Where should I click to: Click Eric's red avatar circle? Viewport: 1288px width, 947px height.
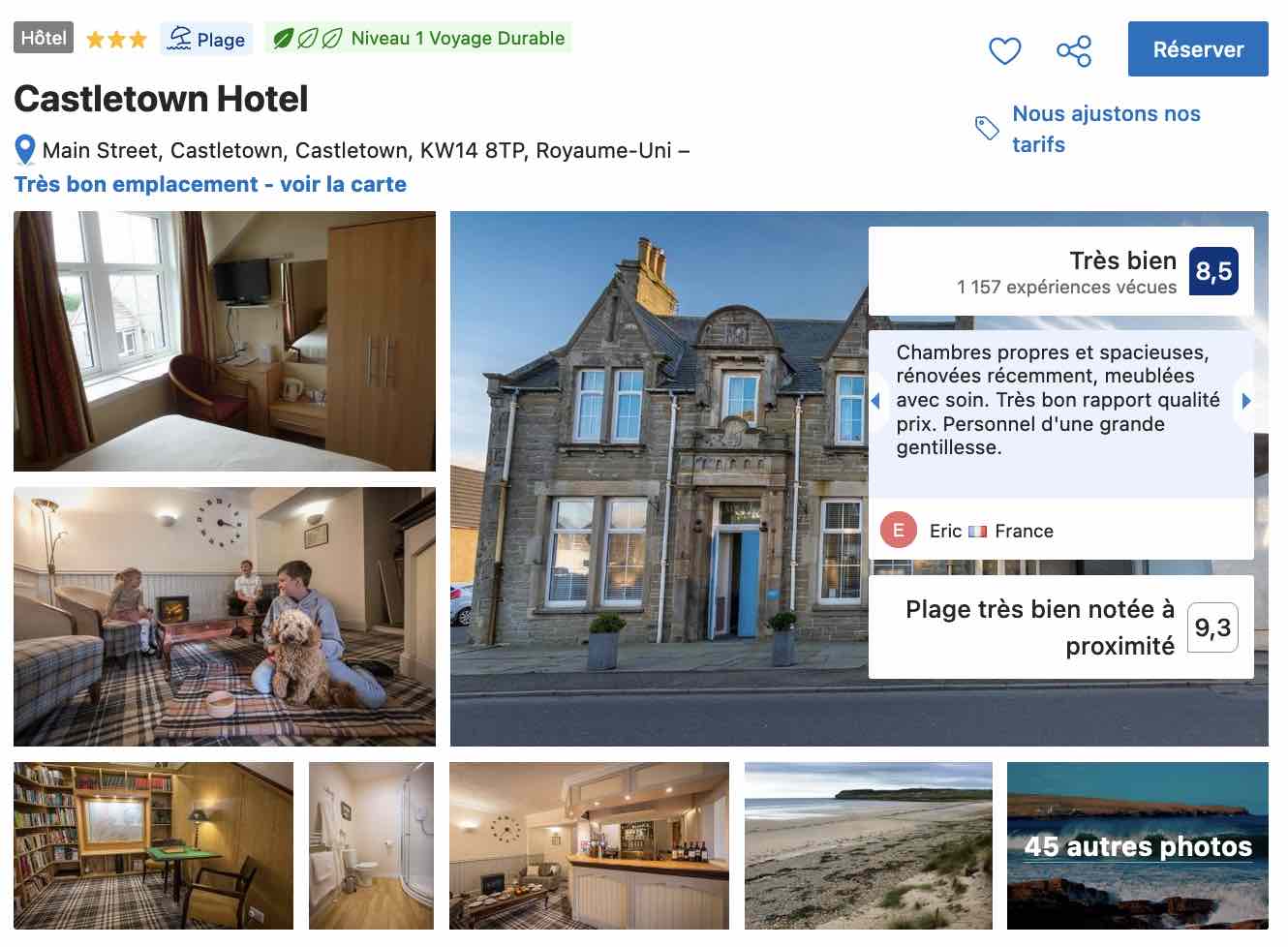[x=898, y=530]
